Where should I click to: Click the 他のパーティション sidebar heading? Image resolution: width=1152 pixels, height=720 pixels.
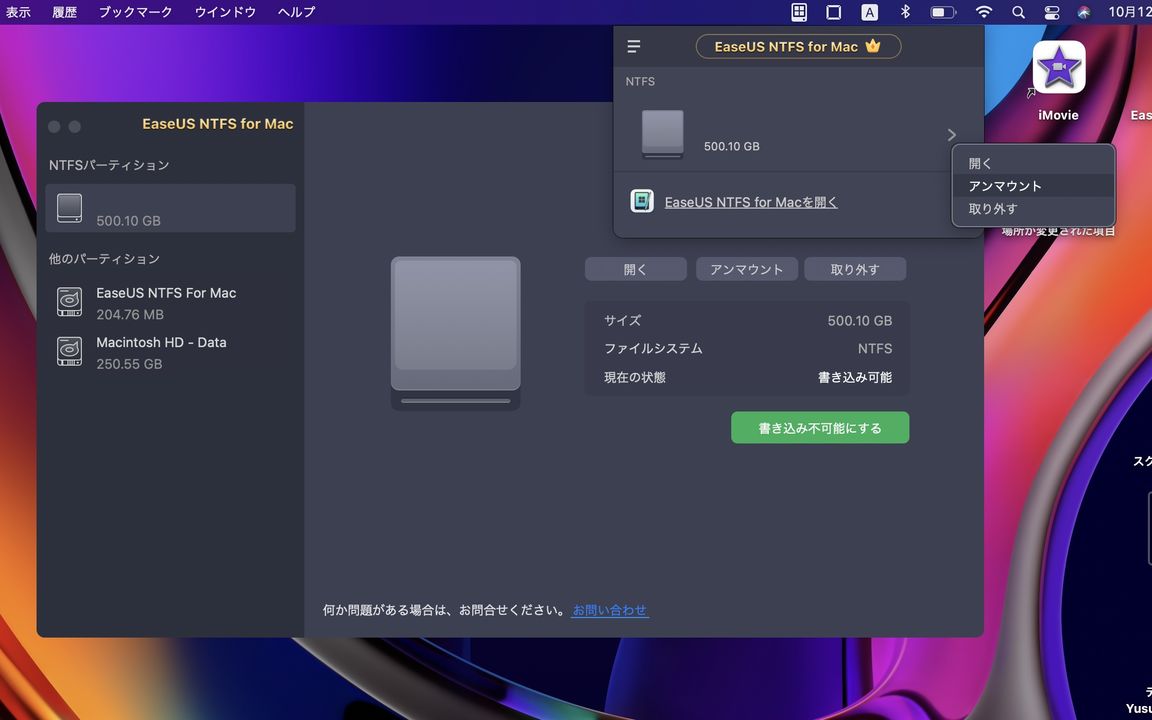(x=104, y=259)
